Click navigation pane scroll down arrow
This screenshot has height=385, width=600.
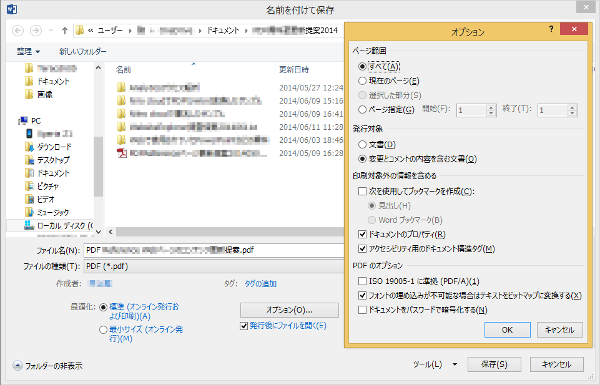[98, 232]
